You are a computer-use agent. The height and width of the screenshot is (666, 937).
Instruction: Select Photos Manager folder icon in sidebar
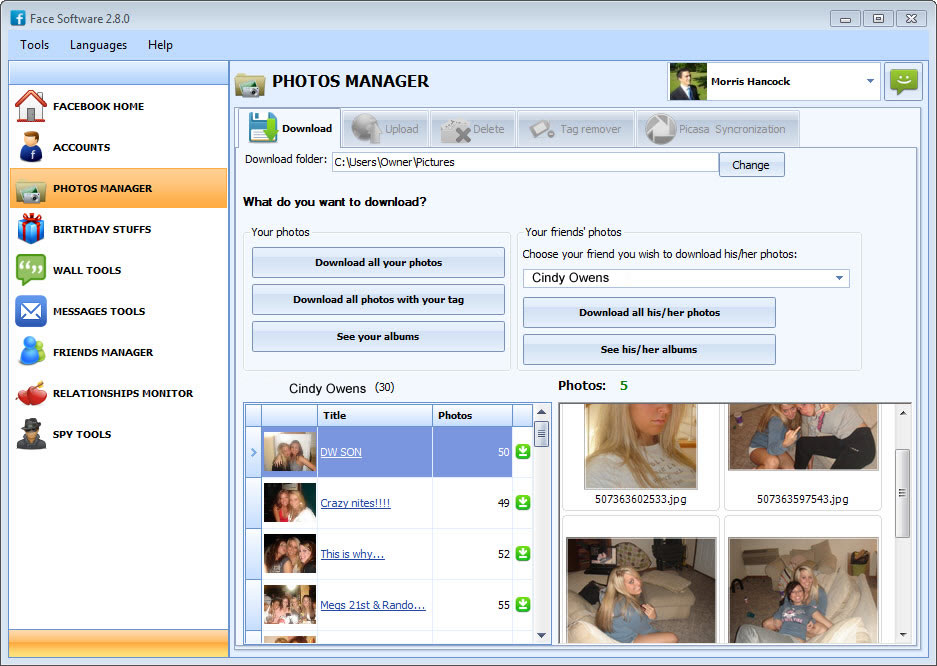30,190
